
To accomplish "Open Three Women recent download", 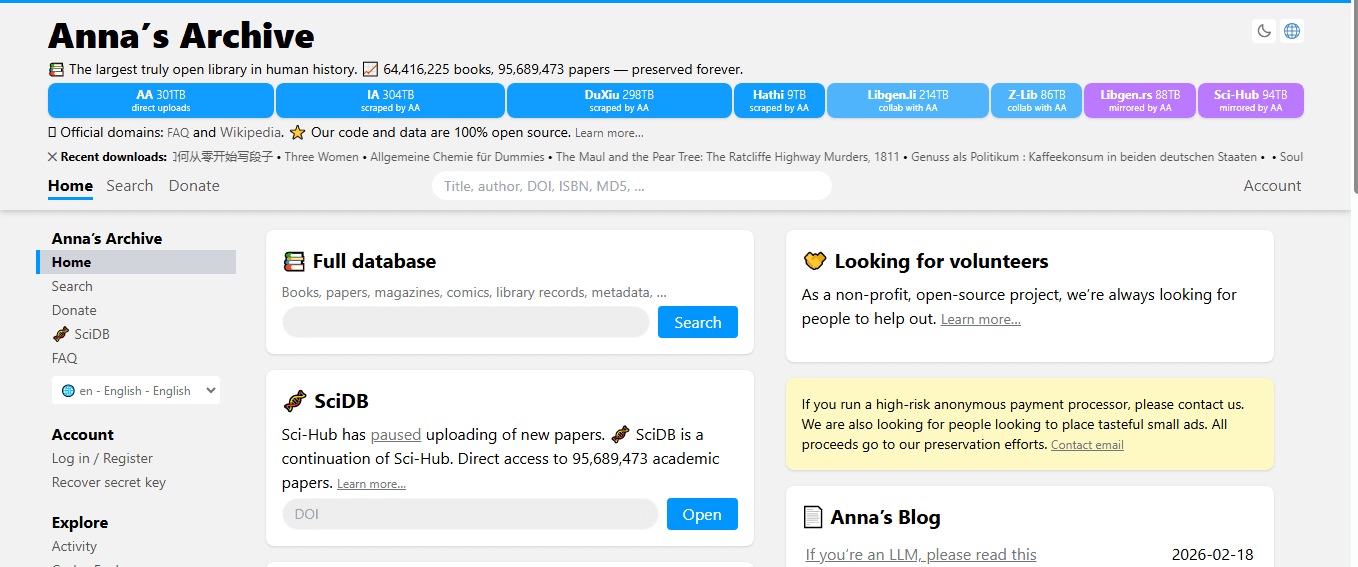I will pyautogui.click(x=323, y=157).
